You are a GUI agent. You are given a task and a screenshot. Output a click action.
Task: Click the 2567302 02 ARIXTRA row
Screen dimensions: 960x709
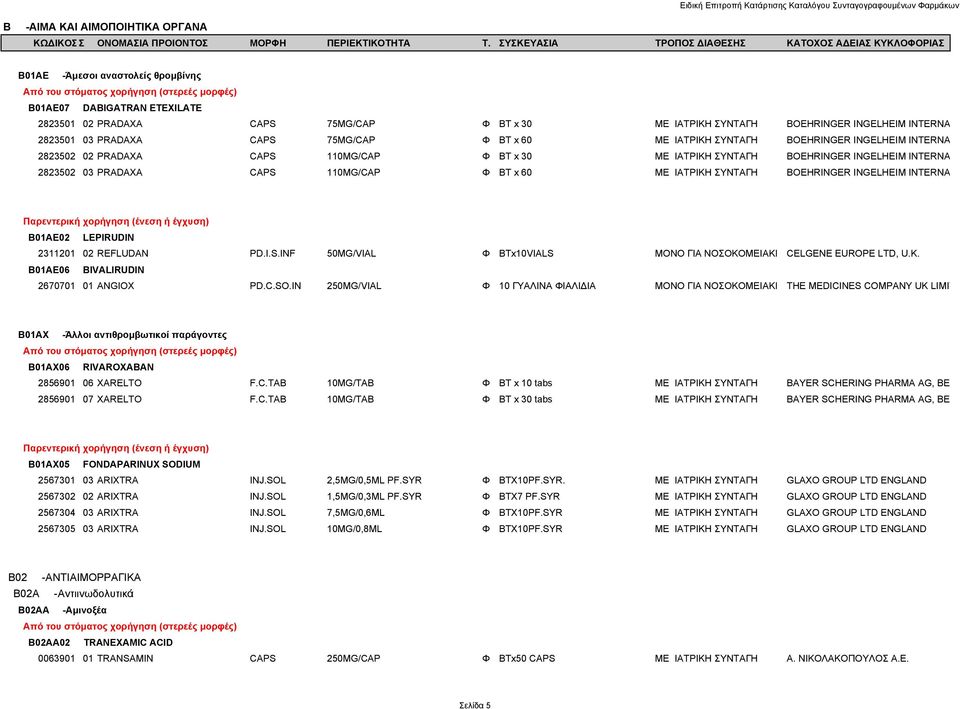tap(482, 497)
